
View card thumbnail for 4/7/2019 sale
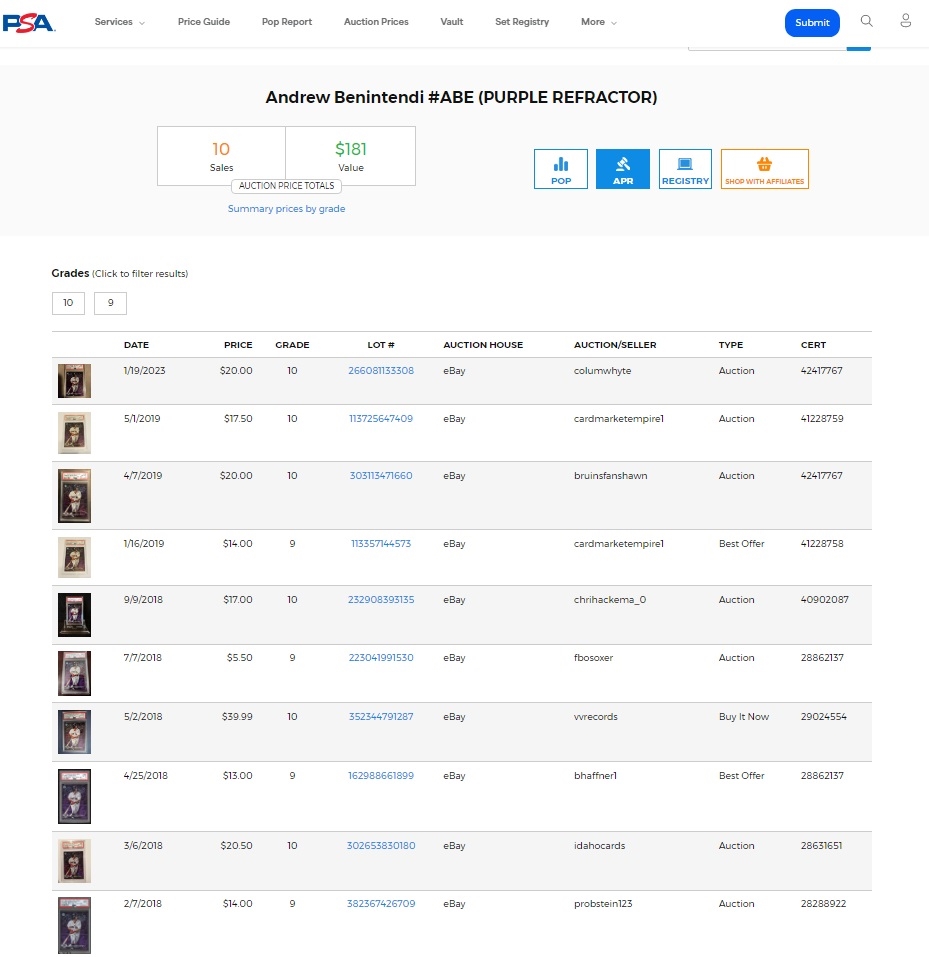tap(74, 496)
